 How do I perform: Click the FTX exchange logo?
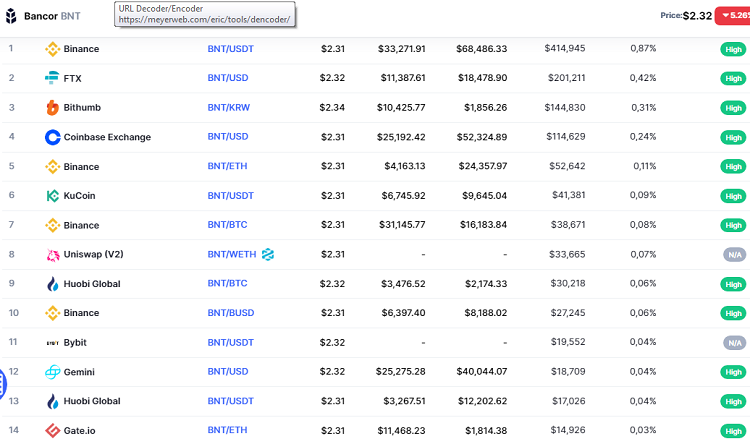[52, 78]
